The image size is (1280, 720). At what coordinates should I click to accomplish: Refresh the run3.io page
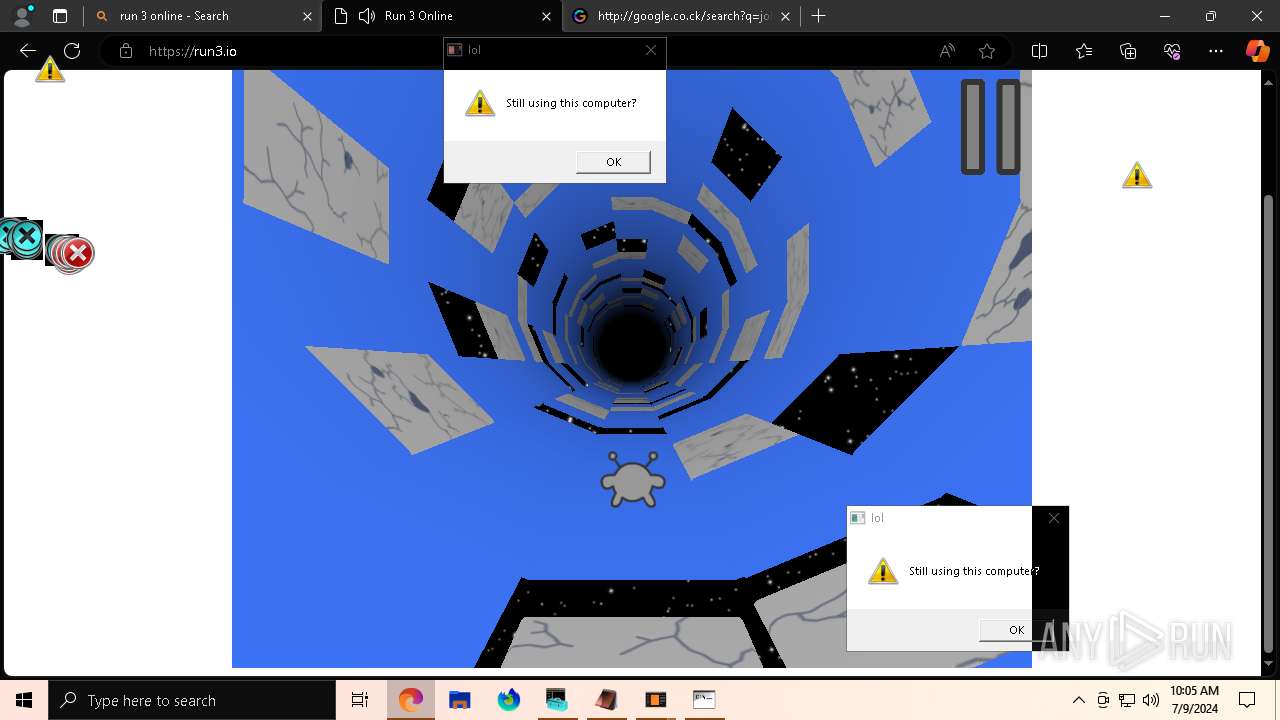72,51
